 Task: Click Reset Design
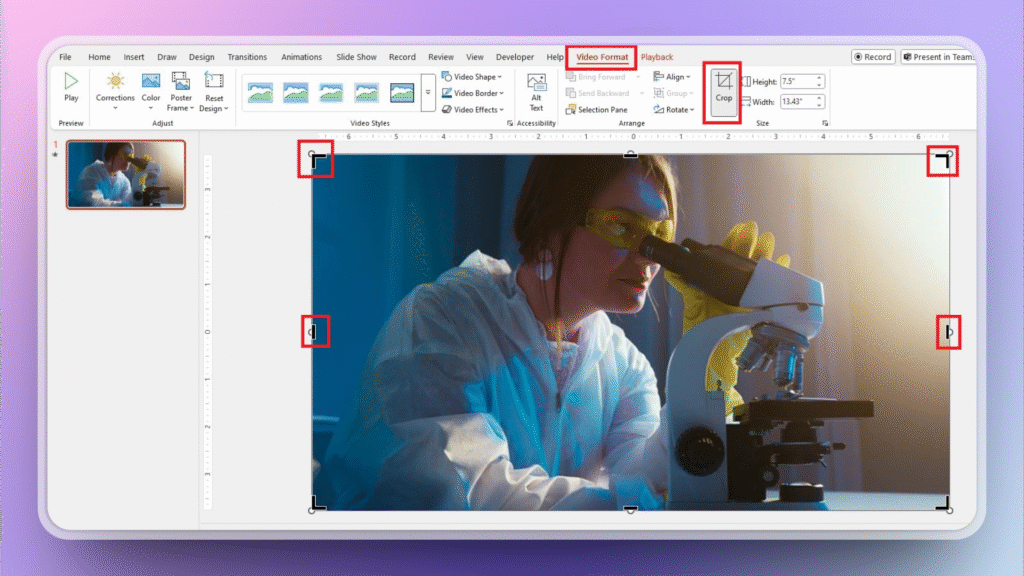coord(213,90)
